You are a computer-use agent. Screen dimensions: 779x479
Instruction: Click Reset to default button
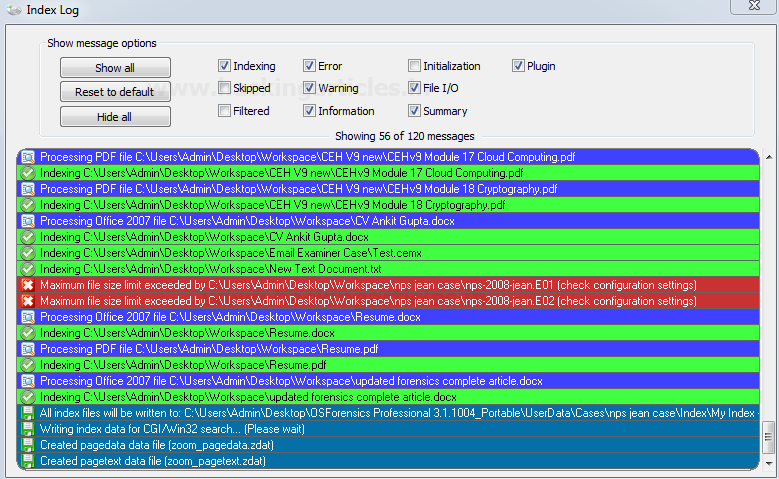tap(115, 92)
